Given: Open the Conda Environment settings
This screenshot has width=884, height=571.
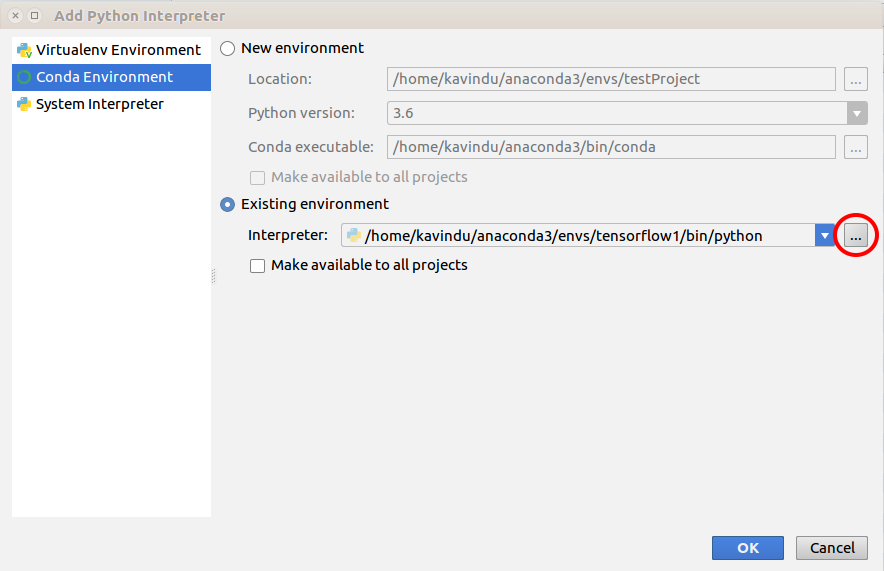Looking at the screenshot, I should pyautogui.click(x=104, y=77).
